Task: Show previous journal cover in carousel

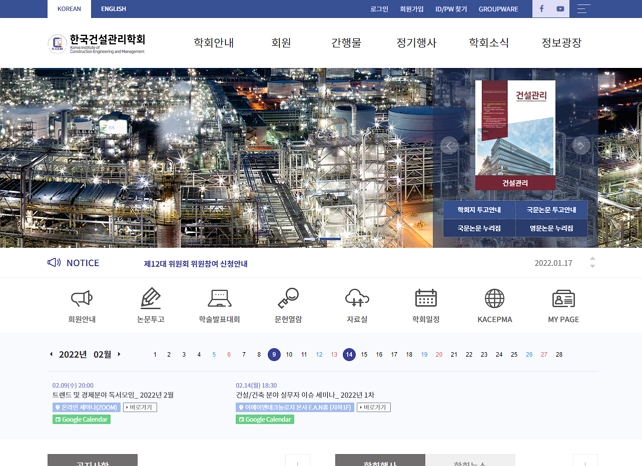Action: pos(449,145)
